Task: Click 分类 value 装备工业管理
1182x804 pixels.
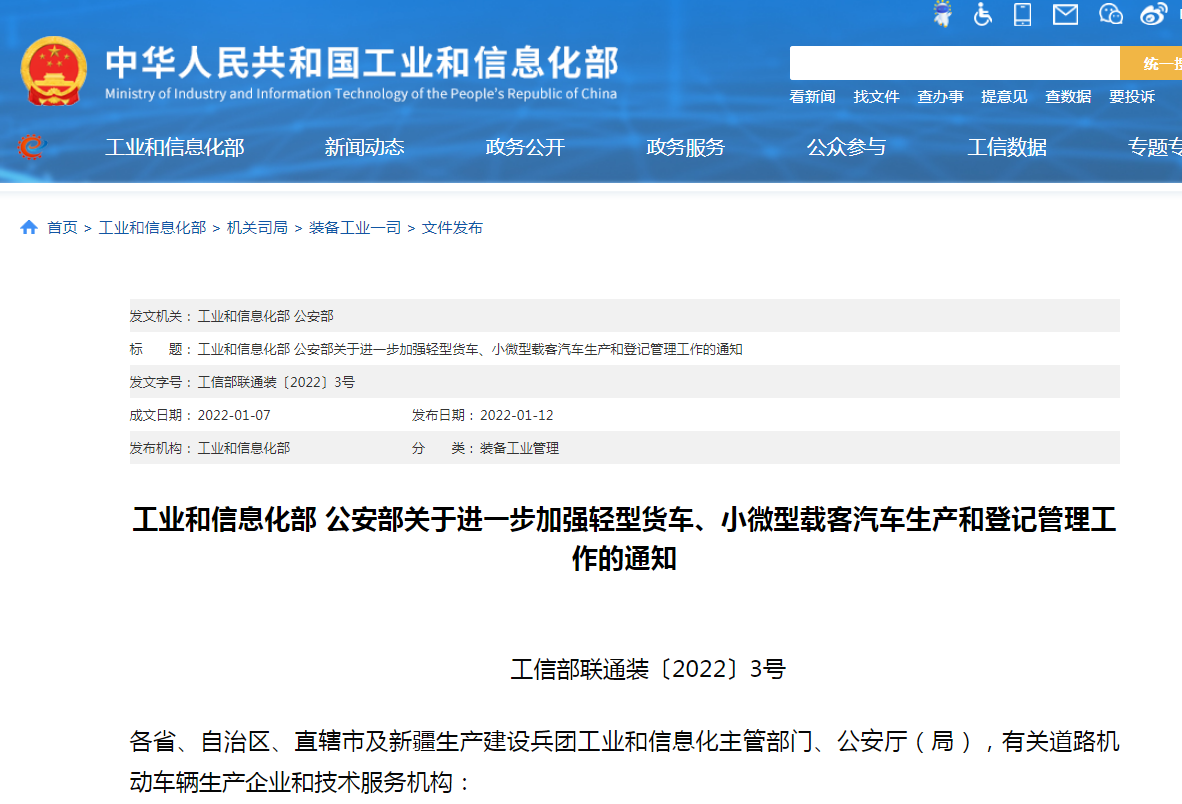Action: coord(519,448)
